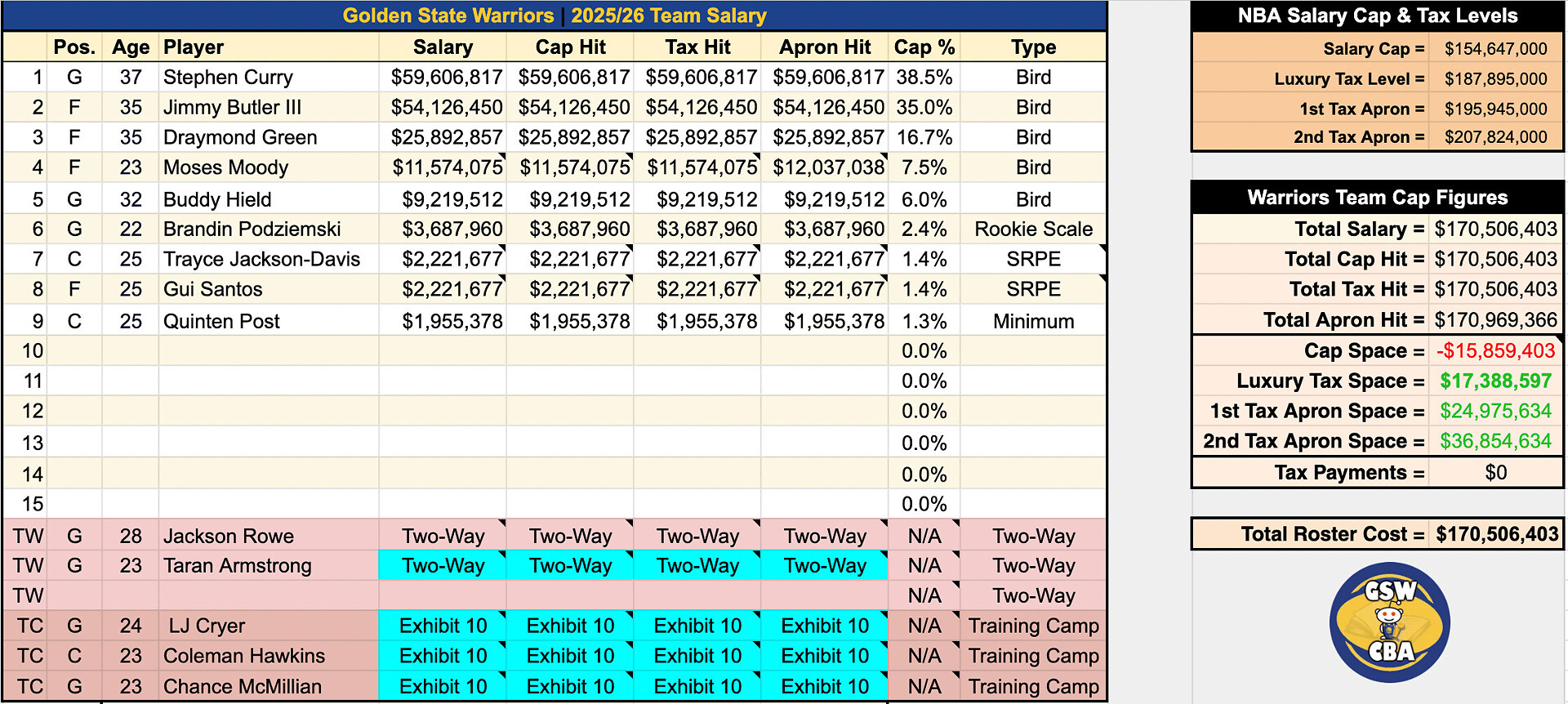Image resolution: width=1568 pixels, height=704 pixels.
Task: Click Moses Moody's Apron Hit value
Action: 828,167
